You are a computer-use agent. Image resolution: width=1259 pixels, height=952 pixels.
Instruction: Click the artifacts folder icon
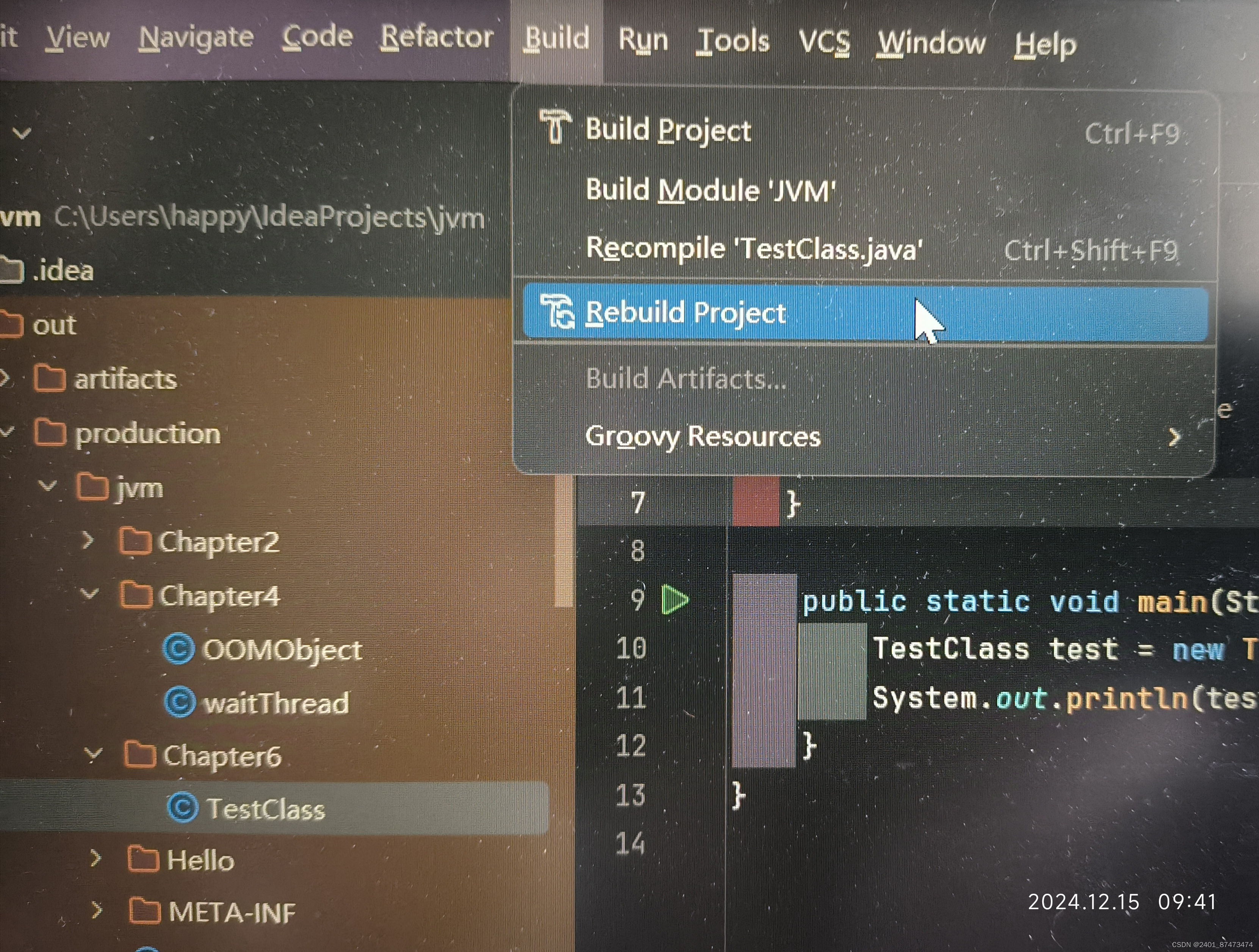point(50,378)
